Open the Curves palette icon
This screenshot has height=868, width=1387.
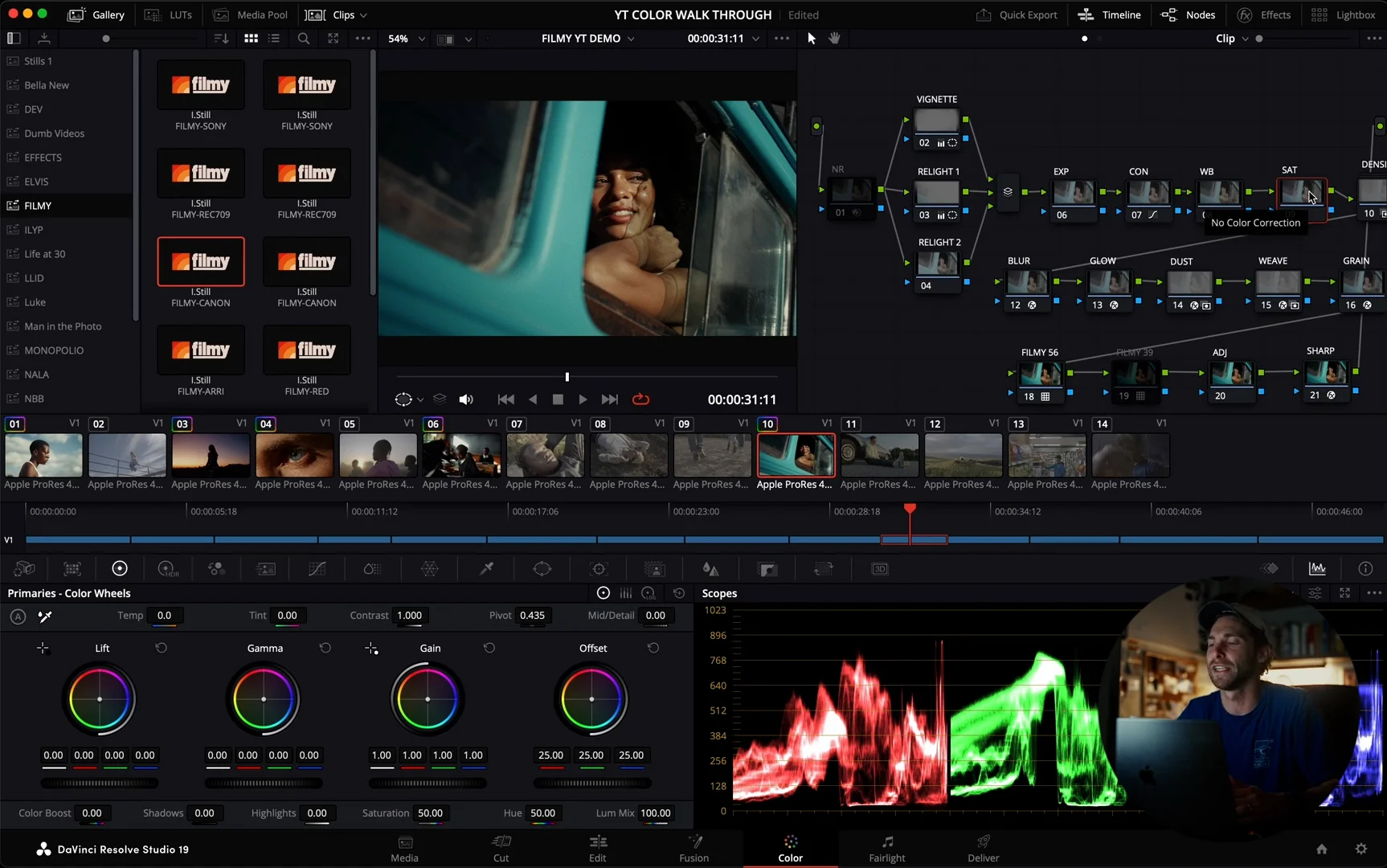317,569
